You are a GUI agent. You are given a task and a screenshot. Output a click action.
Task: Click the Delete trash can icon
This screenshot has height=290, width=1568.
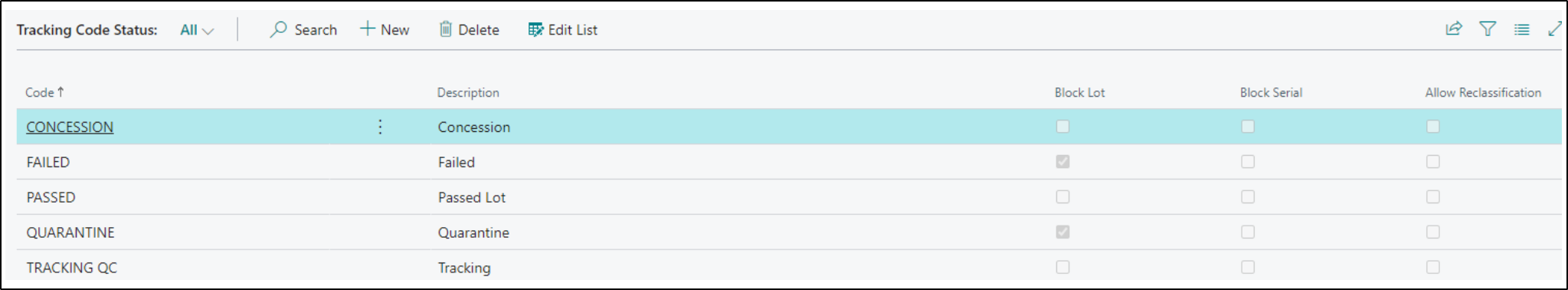[x=445, y=29]
